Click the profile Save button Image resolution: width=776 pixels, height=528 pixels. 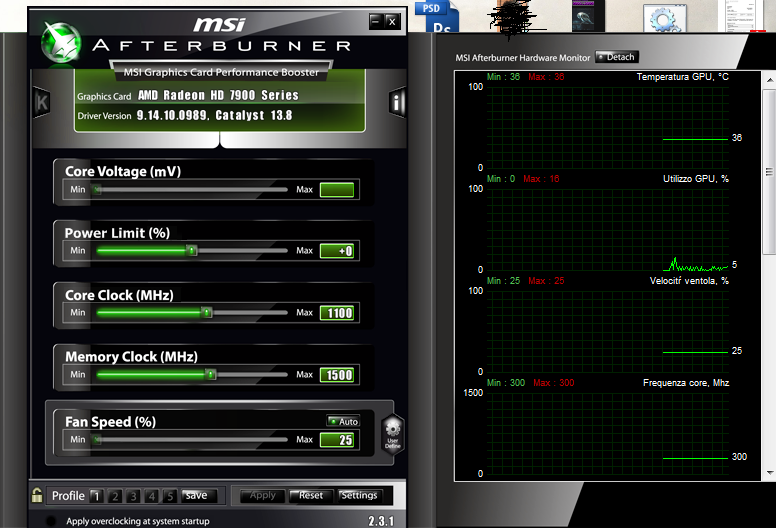tap(199, 495)
